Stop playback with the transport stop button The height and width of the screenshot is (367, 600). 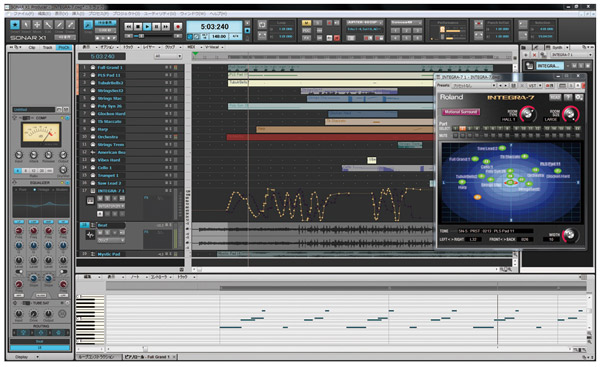(138, 26)
